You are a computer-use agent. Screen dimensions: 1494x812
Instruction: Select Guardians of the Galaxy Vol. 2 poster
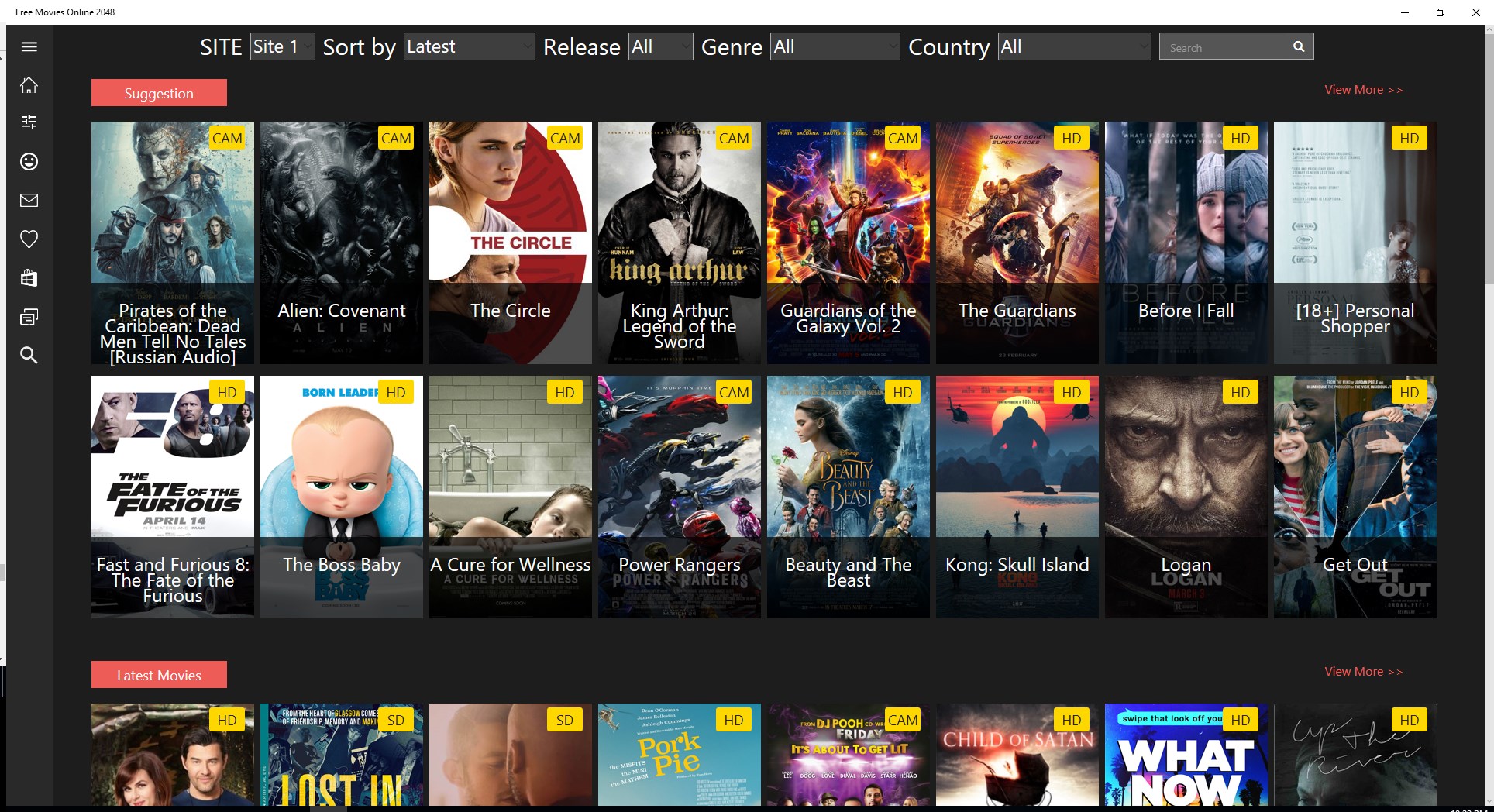849,243
